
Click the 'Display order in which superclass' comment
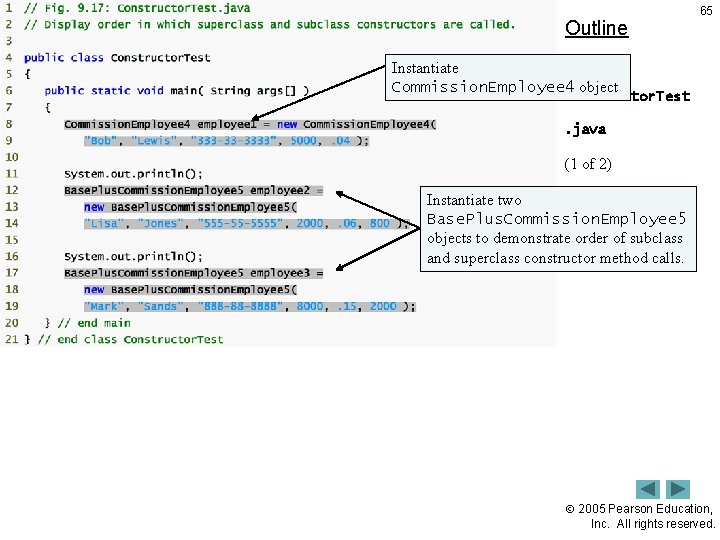269,24
